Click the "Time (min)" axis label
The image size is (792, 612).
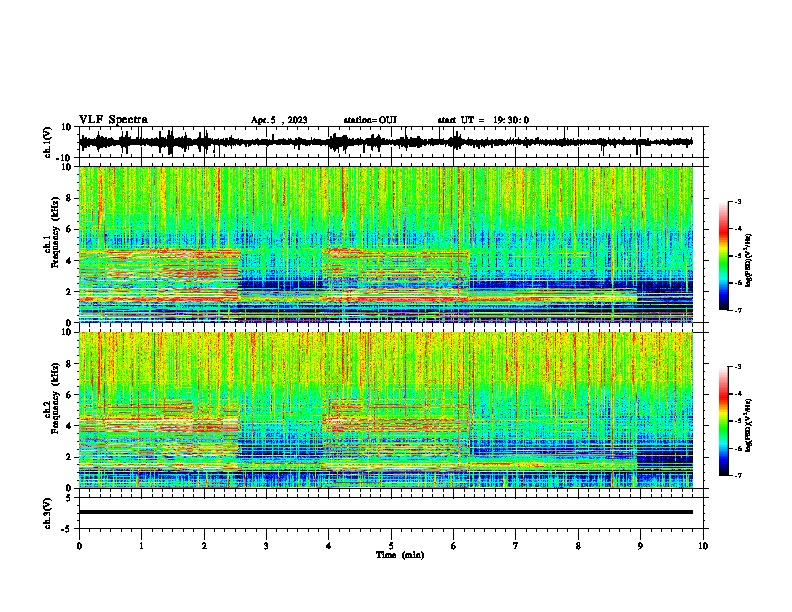click(400, 555)
